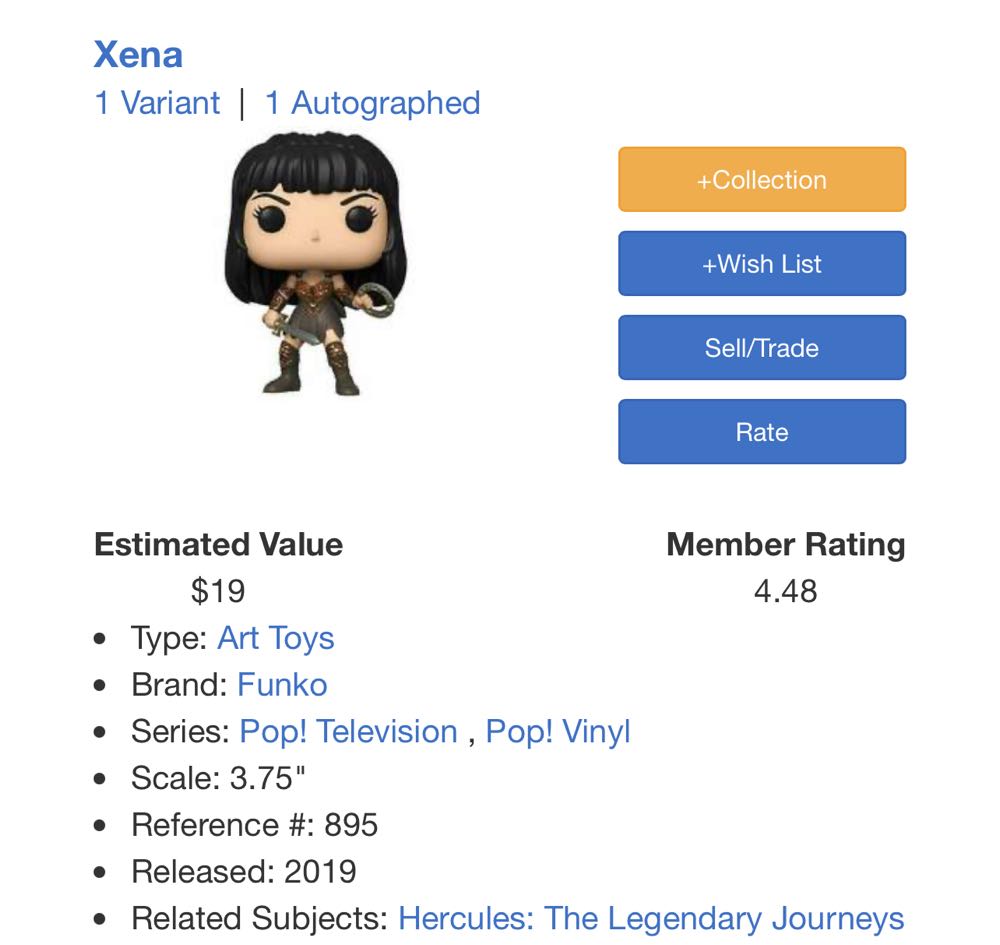View the 1 Variant listing
Screen dimensions: 1000x945
pos(156,102)
